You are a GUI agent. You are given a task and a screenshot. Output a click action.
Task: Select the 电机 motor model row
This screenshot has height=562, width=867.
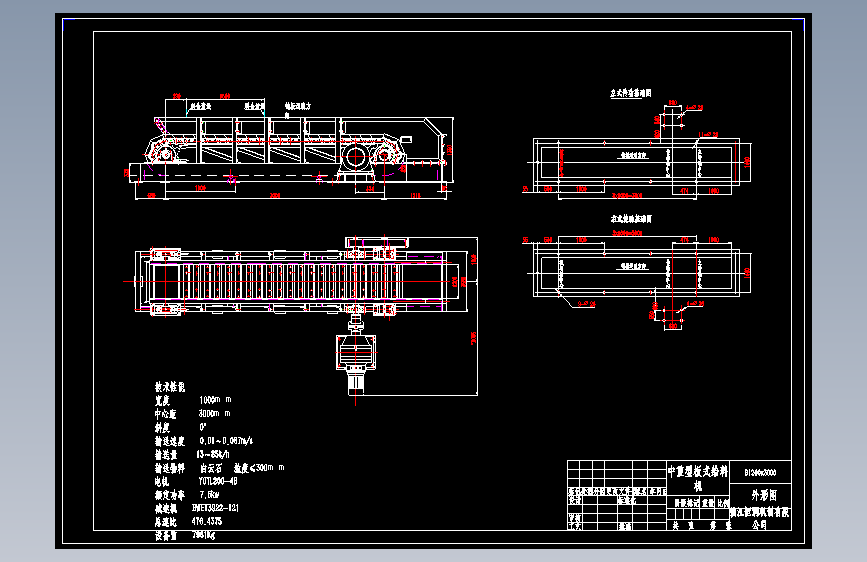click(x=196, y=481)
